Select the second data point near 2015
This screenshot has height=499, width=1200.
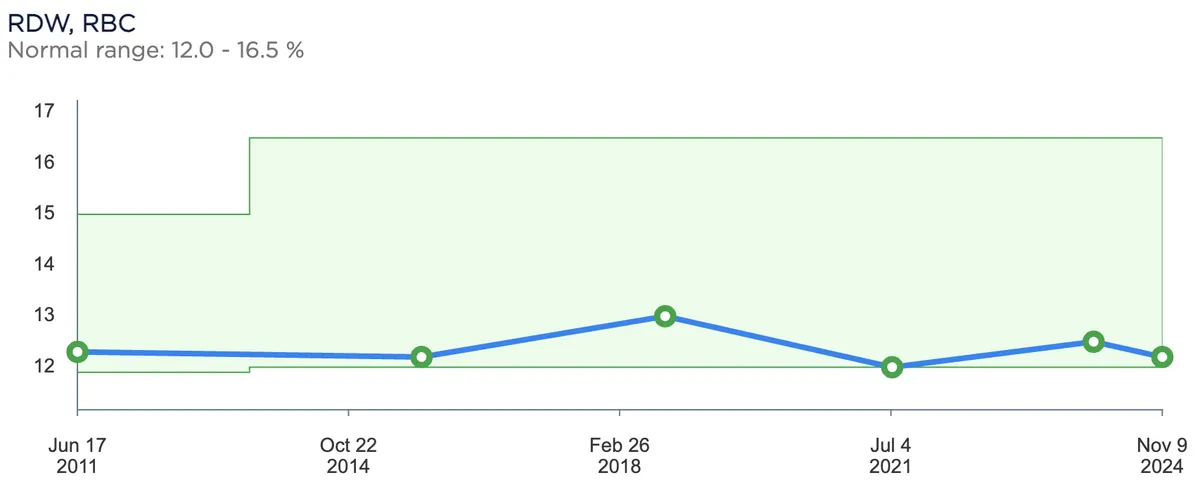click(421, 357)
